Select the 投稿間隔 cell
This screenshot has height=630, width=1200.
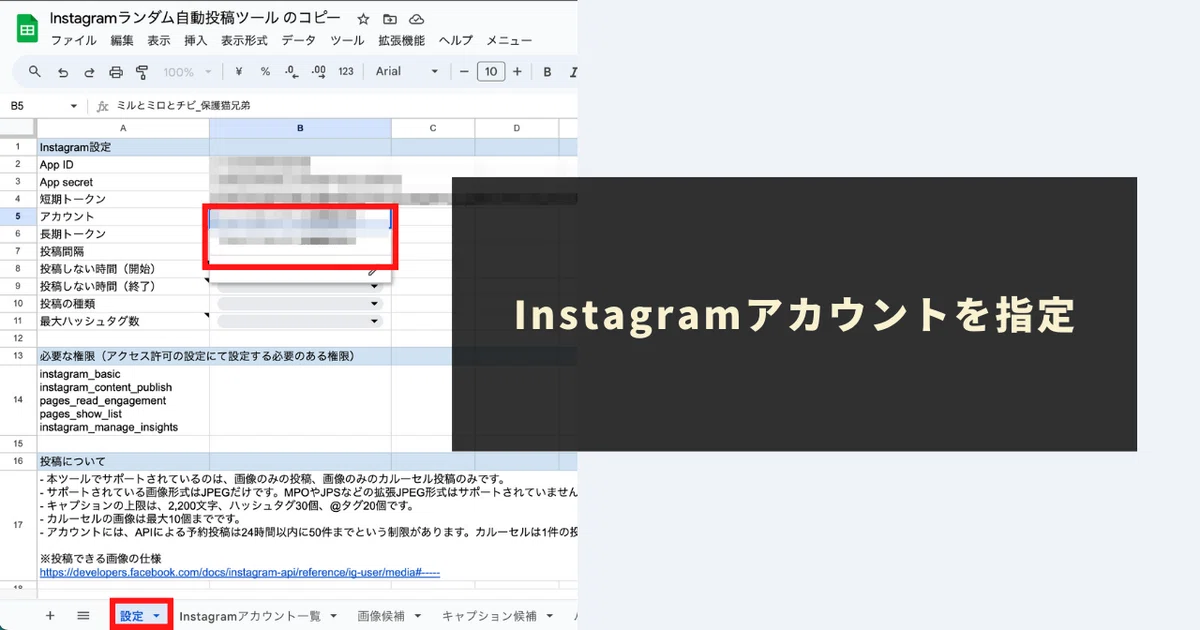coord(123,251)
